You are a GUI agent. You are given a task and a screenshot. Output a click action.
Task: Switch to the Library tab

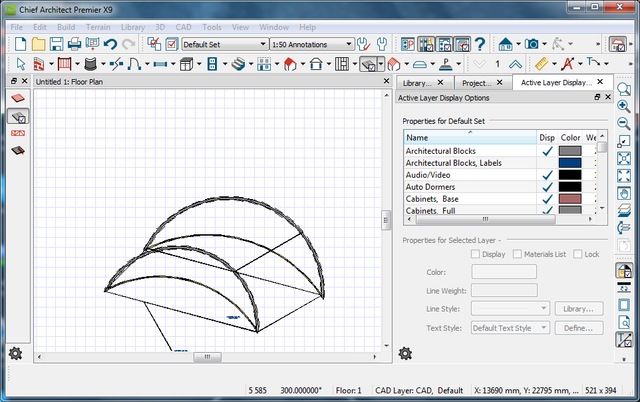[x=420, y=83]
